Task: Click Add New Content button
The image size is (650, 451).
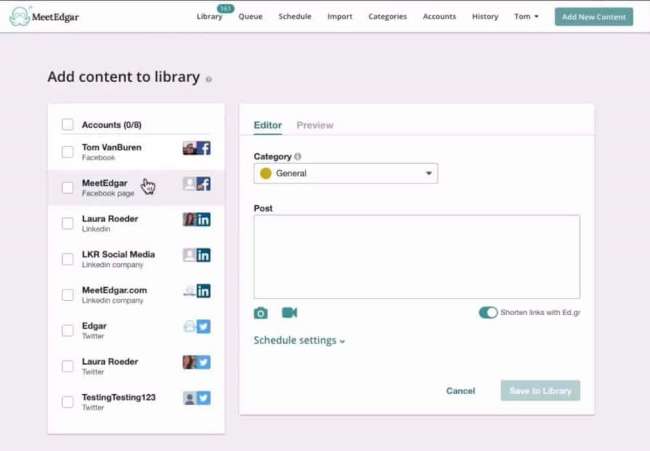Action: [x=594, y=17]
